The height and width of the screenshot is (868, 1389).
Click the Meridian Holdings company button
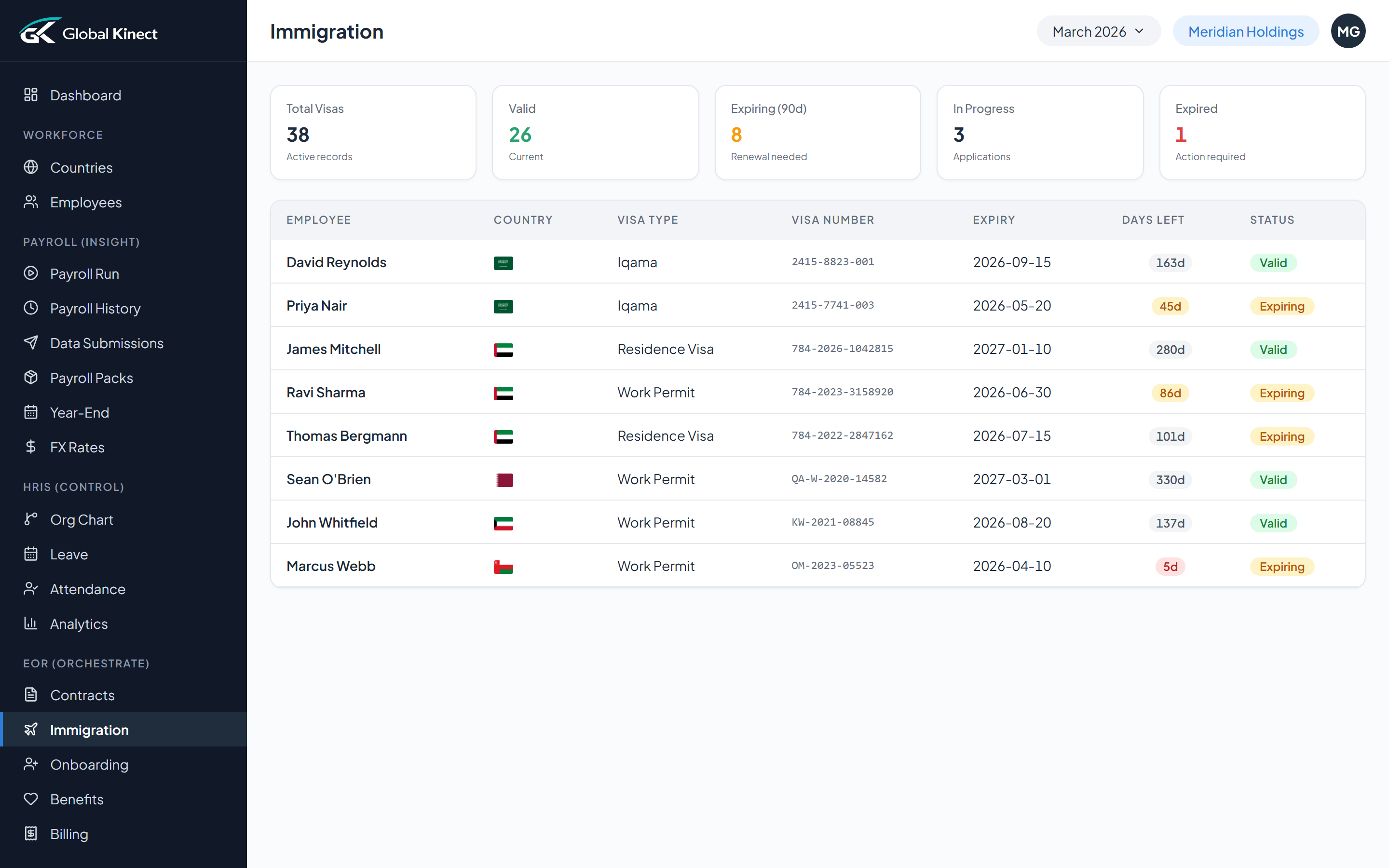1245,31
